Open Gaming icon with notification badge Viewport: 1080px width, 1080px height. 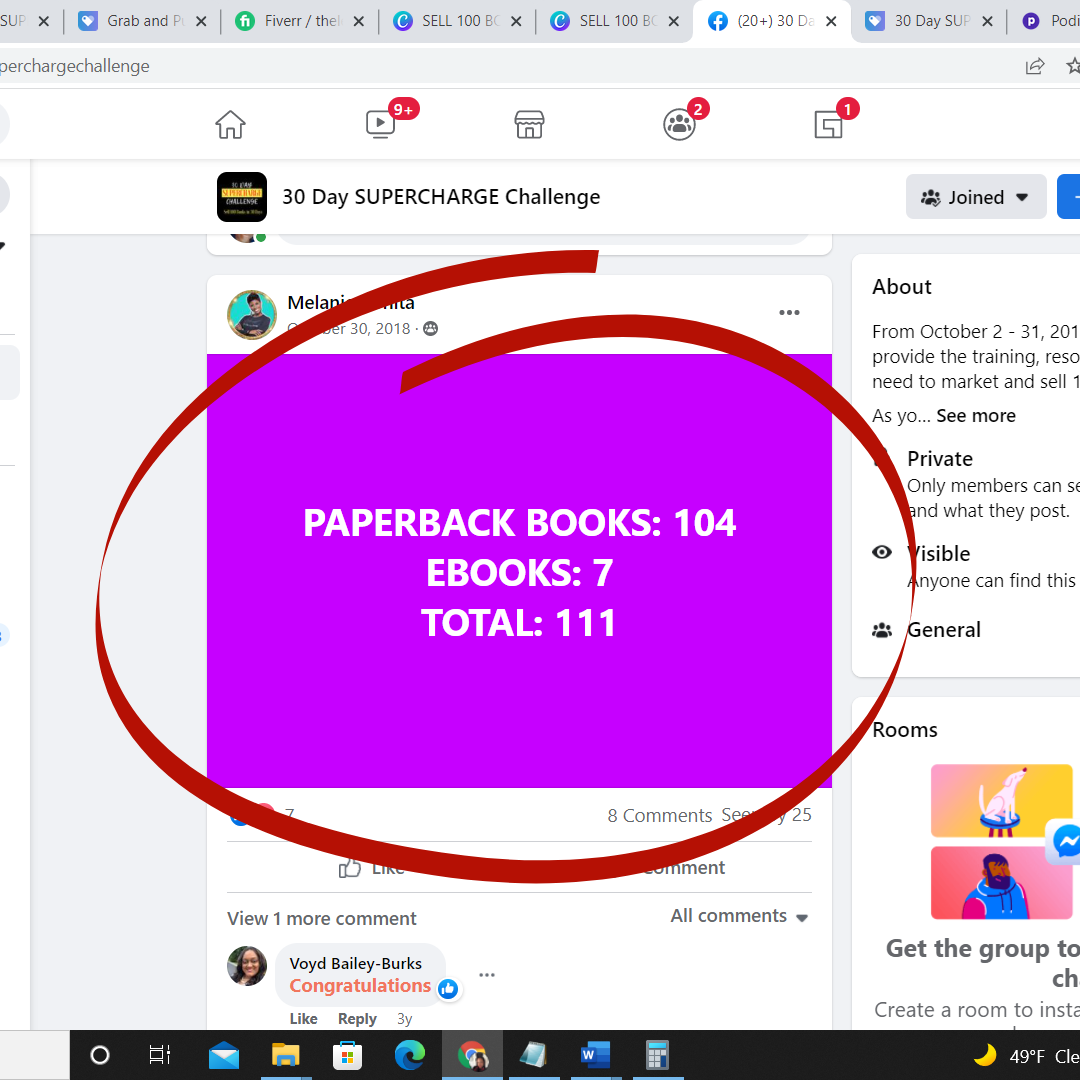pyautogui.click(x=828, y=124)
